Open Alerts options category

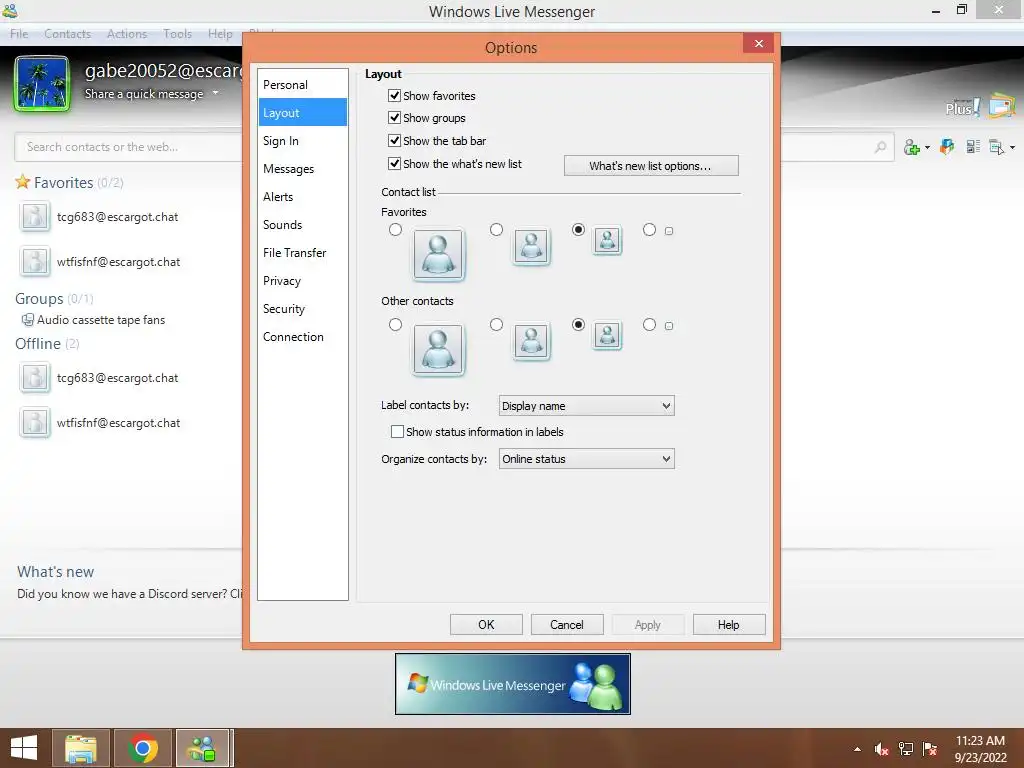click(x=302, y=197)
